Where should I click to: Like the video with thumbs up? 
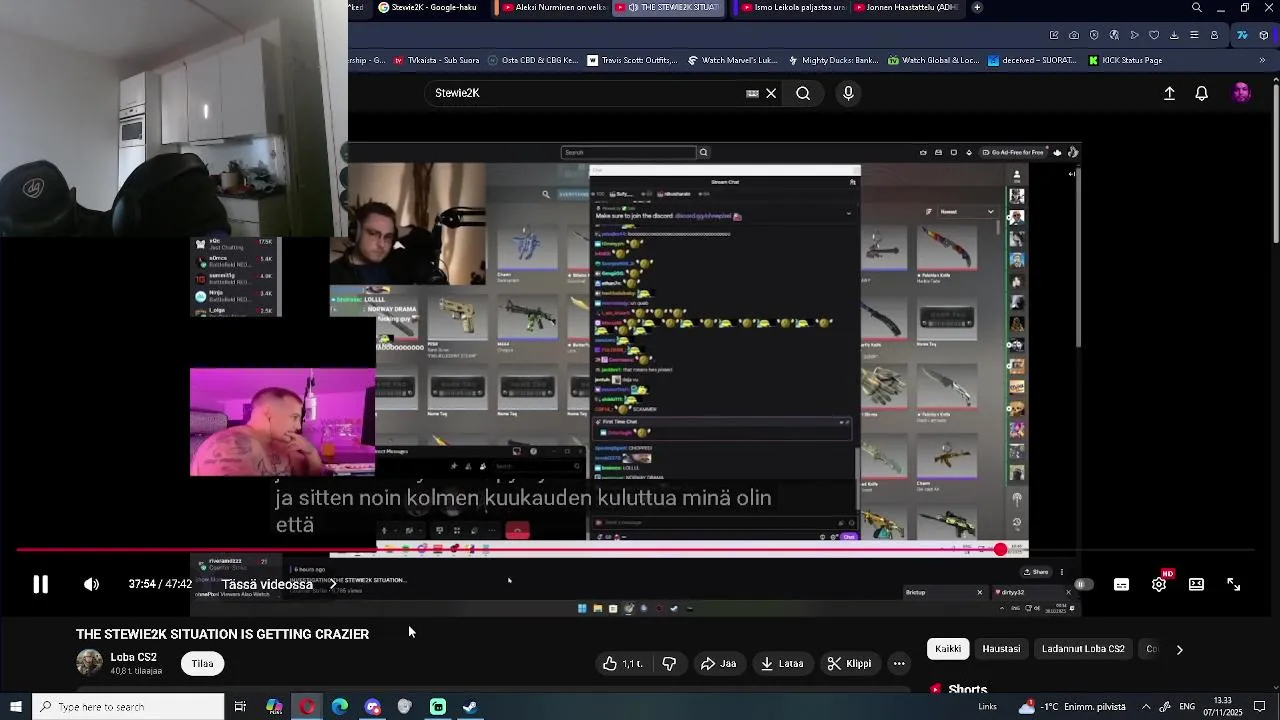[624, 664]
